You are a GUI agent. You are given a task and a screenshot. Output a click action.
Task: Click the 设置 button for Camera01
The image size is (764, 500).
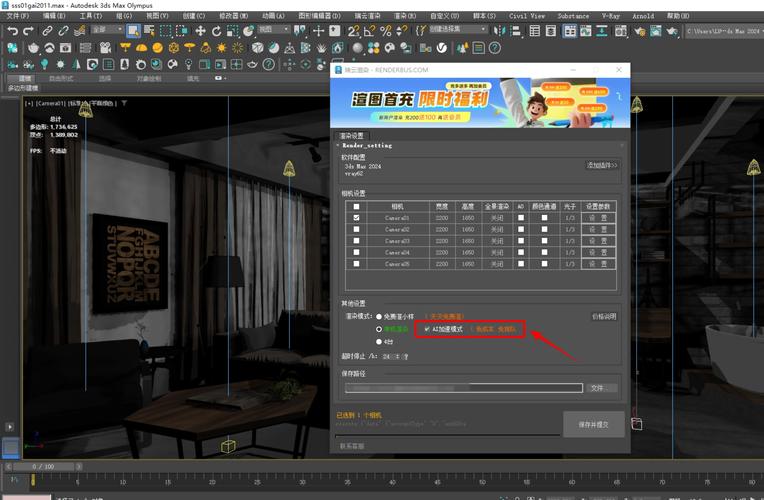[598, 218]
